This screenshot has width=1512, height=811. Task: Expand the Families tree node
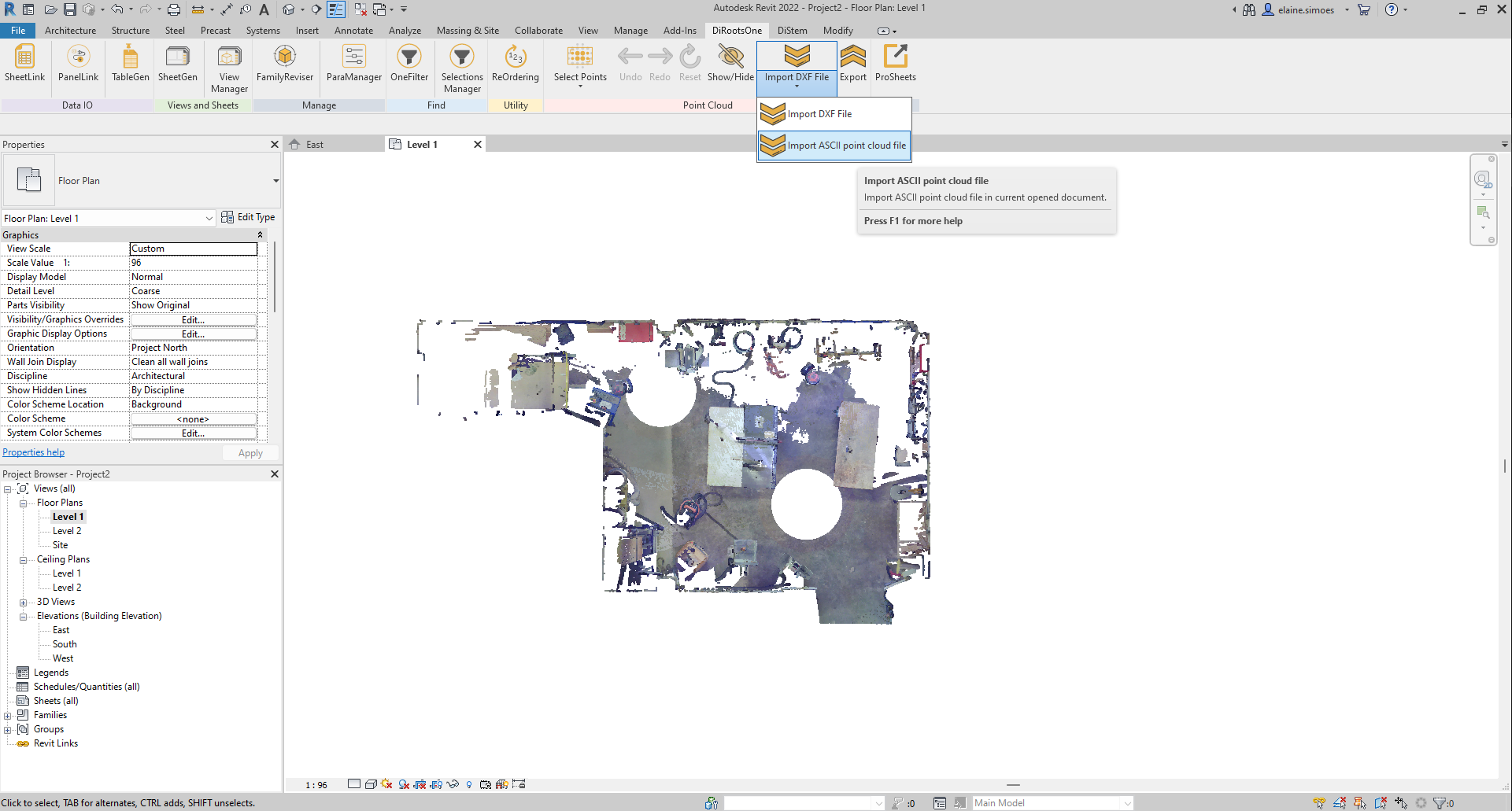[x=8, y=716]
